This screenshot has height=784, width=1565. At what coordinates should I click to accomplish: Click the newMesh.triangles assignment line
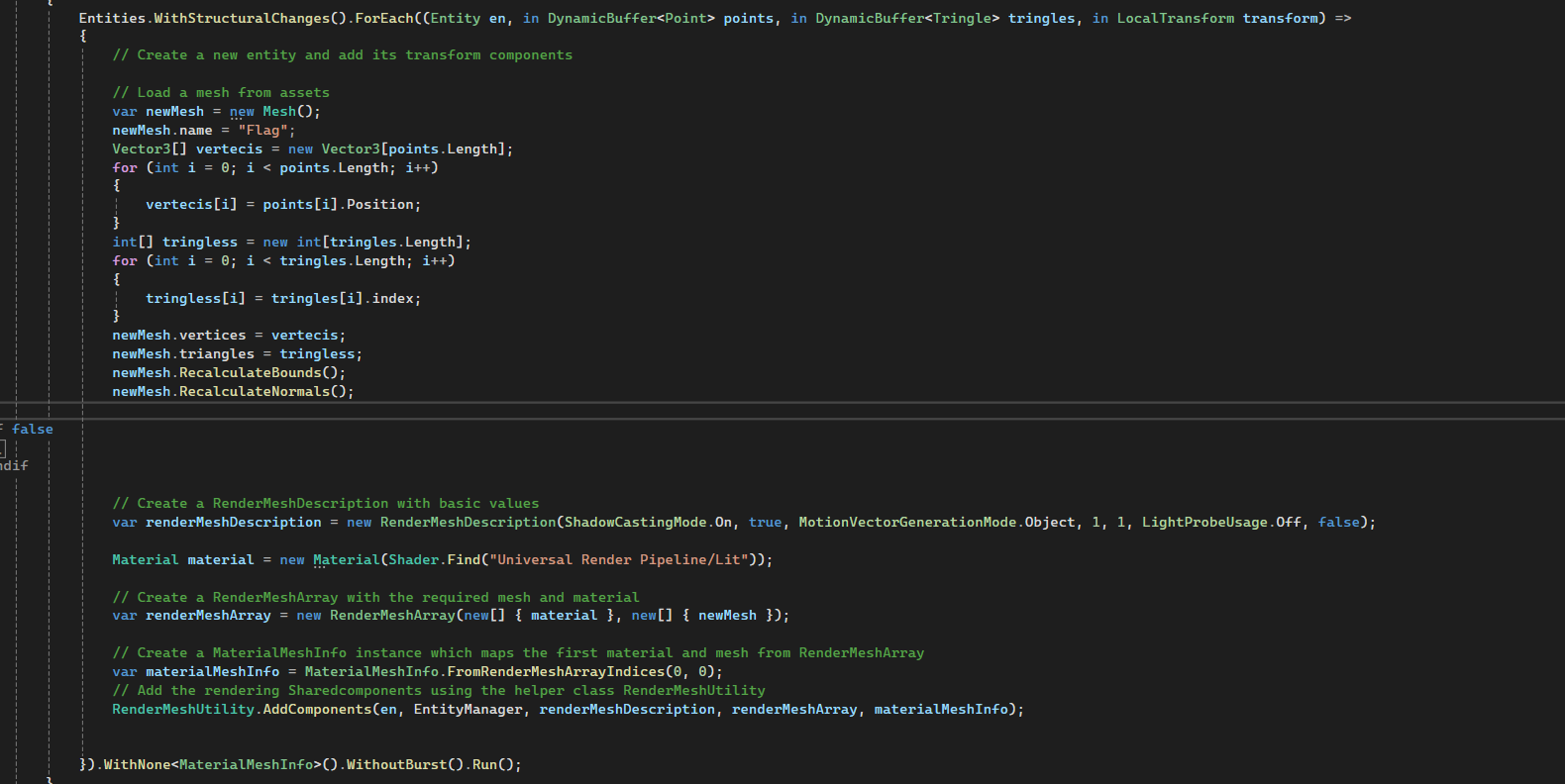238,354
